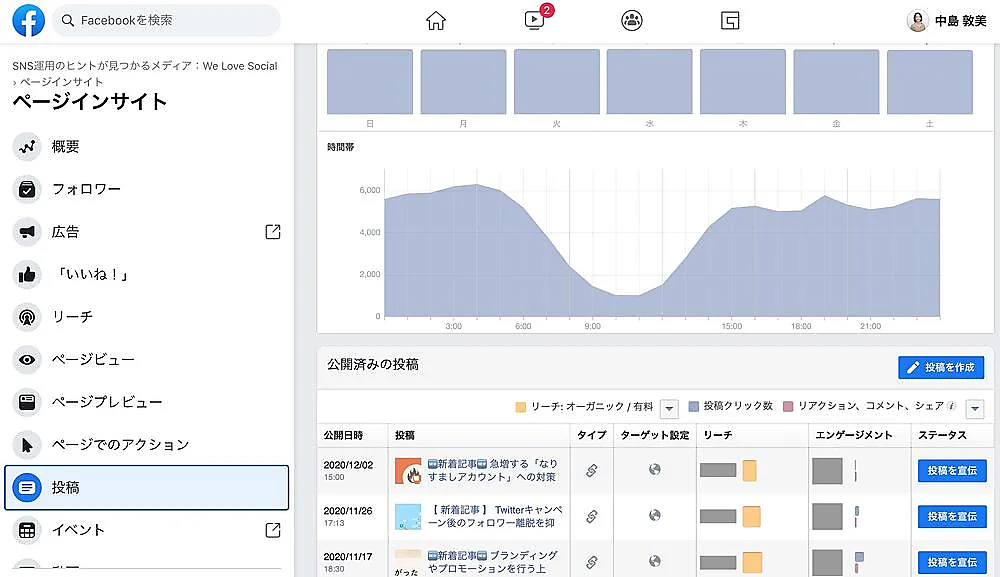Viewport: 1000px width, 577px height.
Task: Open external link icon beside 広告
Action: [273, 232]
